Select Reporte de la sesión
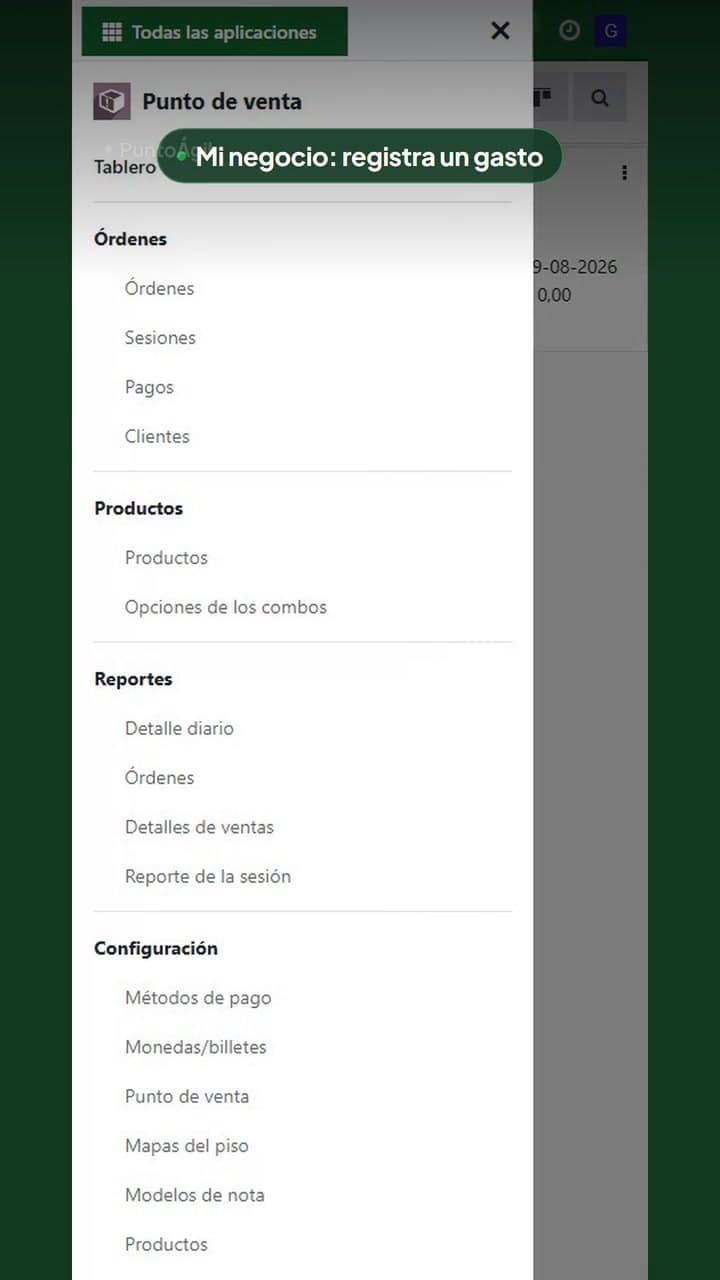The width and height of the screenshot is (720, 1280). [208, 876]
